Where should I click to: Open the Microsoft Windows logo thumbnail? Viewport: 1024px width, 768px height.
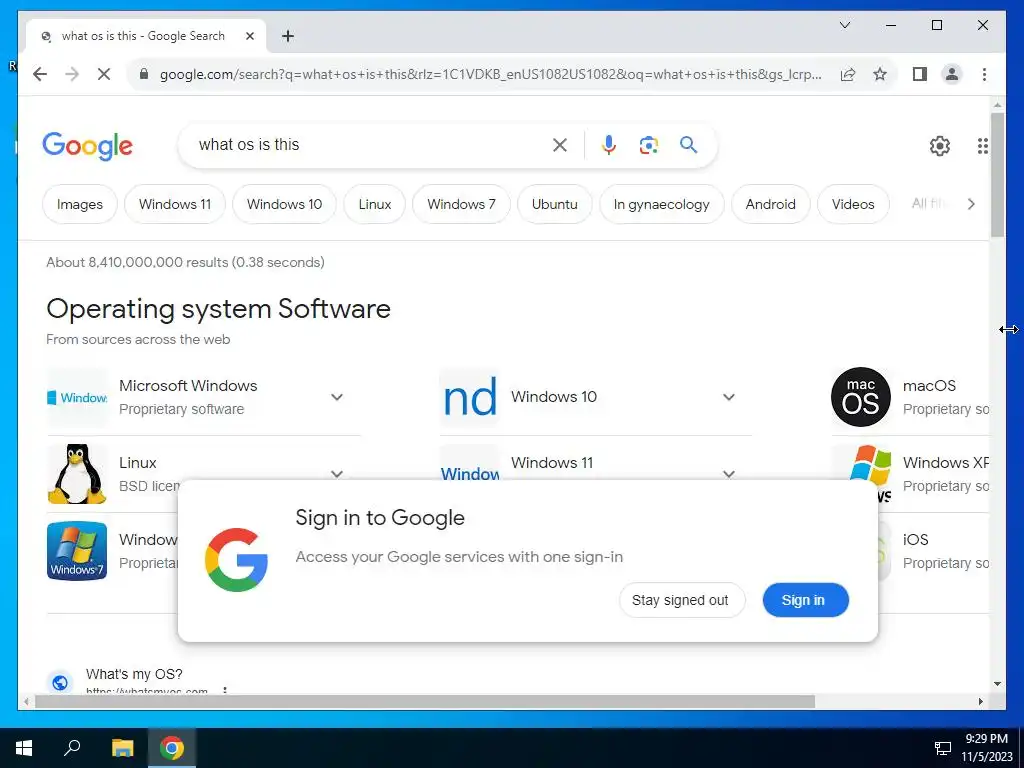[x=77, y=397]
